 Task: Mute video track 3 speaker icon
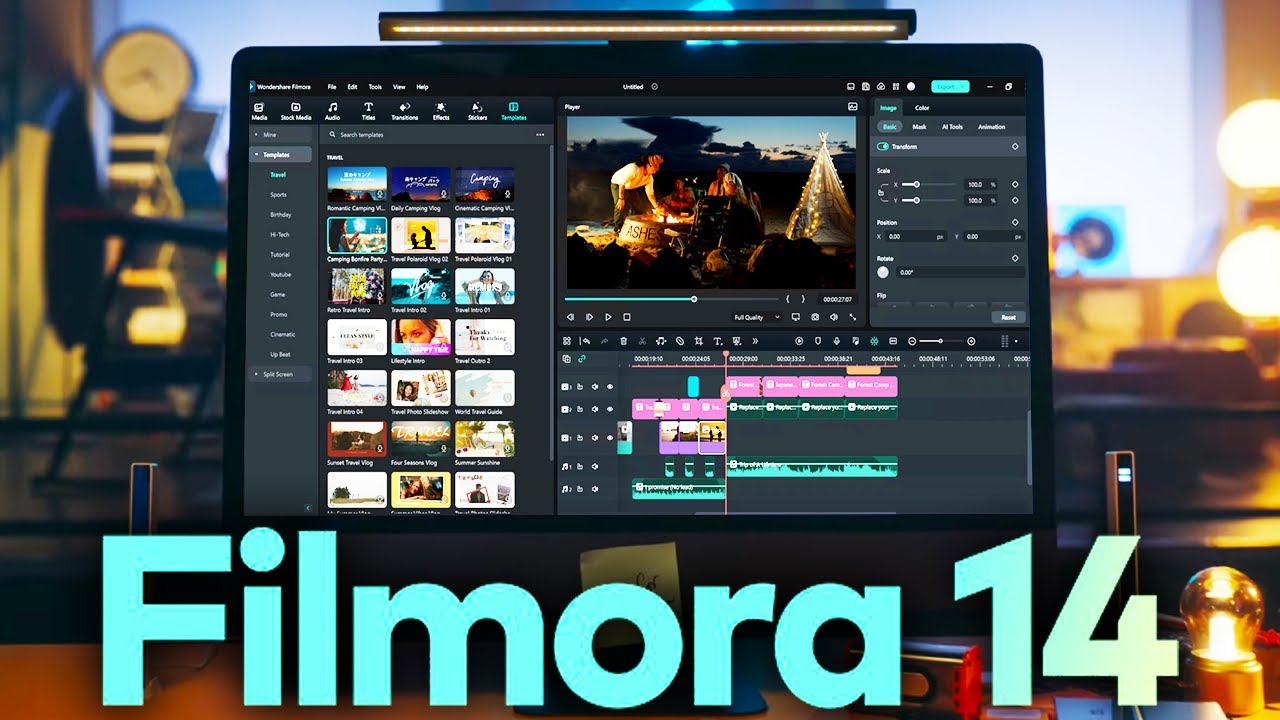click(x=595, y=386)
